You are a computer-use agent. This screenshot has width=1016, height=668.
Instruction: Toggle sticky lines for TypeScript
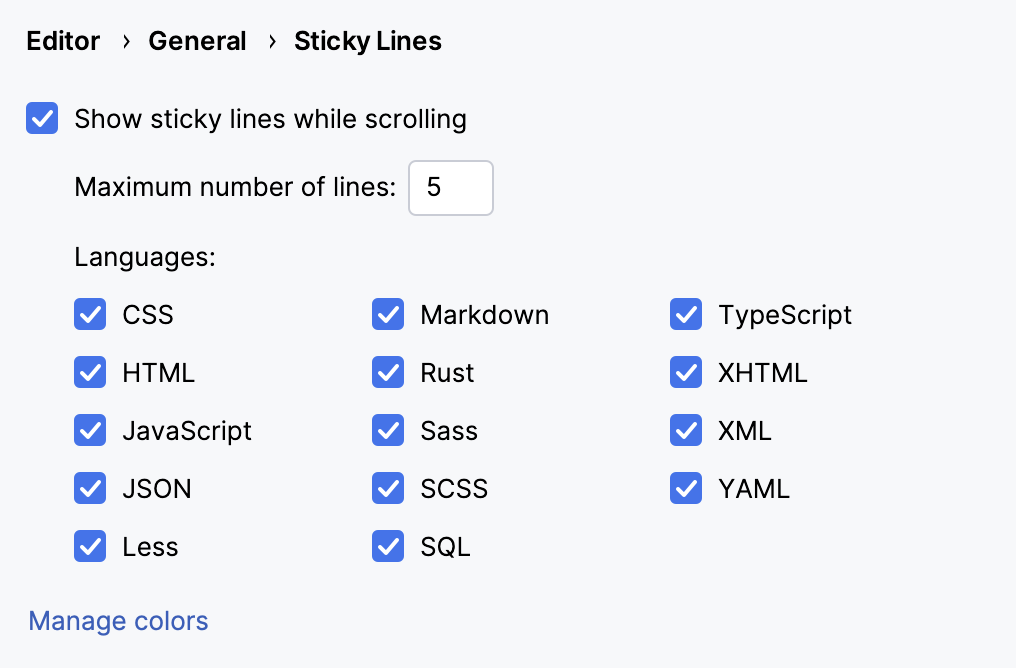(x=686, y=315)
